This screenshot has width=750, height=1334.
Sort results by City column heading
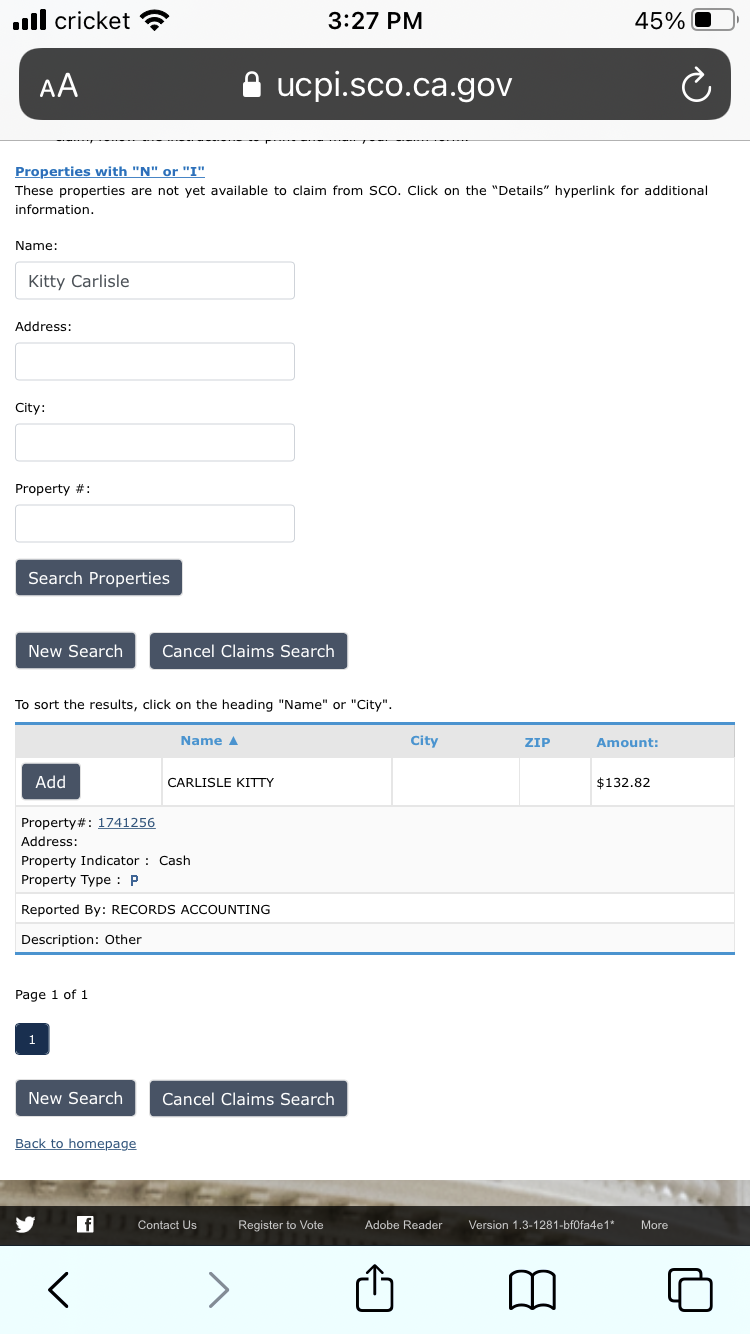424,741
